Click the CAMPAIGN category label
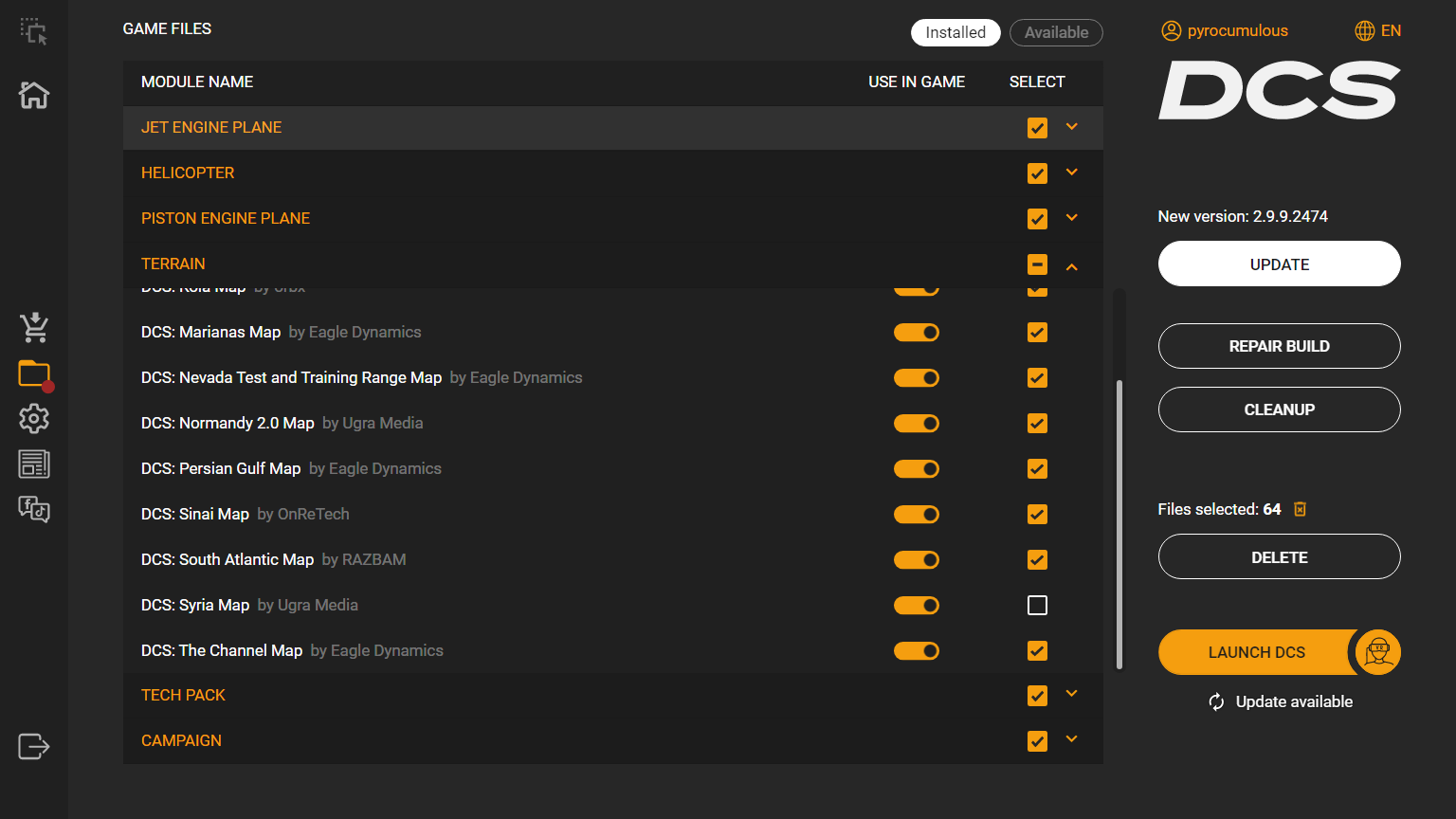Image resolution: width=1456 pixels, height=819 pixels. coord(181,740)
